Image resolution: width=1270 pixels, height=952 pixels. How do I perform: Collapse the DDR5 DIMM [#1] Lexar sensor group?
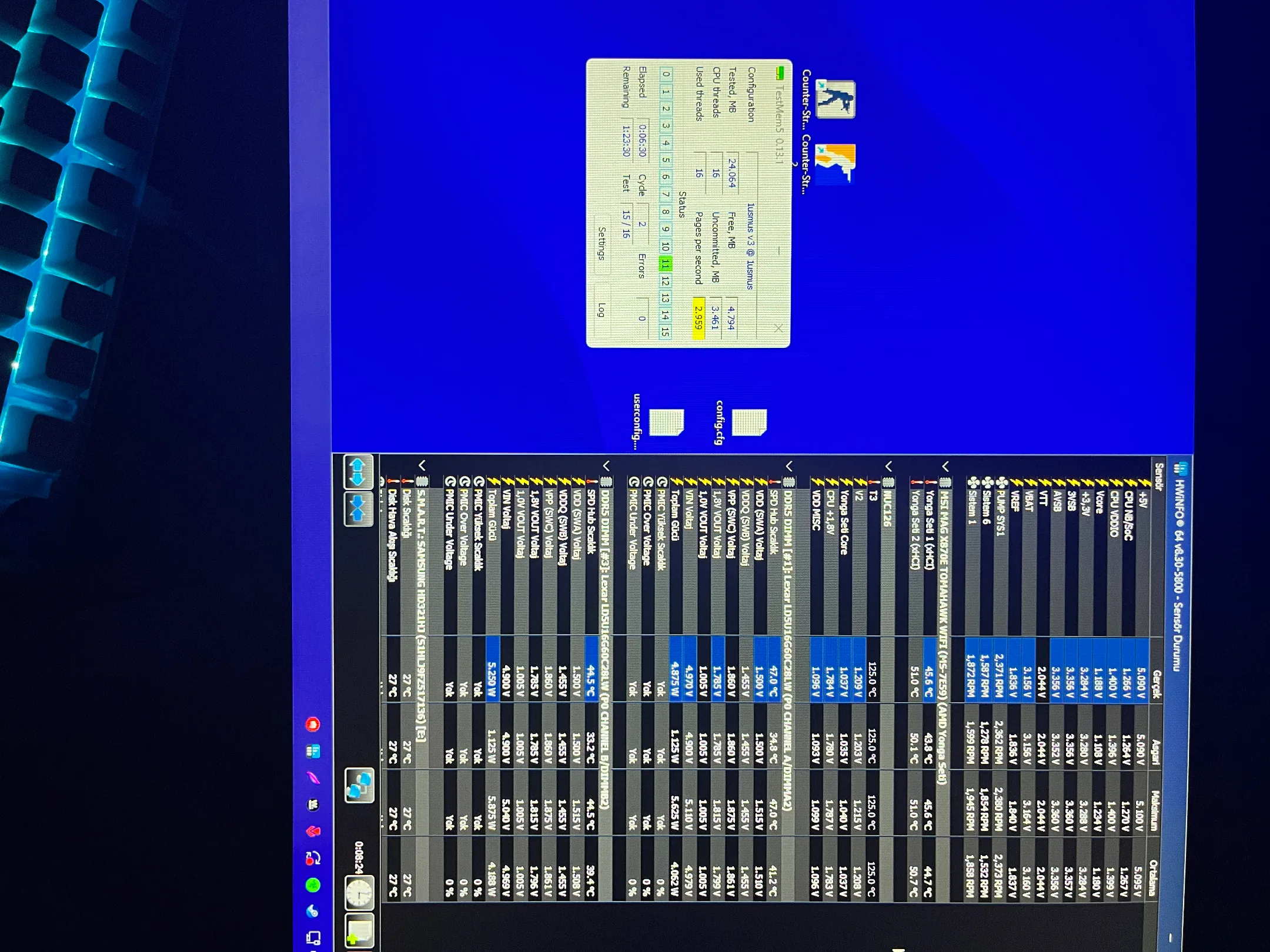tap(789, 466)
